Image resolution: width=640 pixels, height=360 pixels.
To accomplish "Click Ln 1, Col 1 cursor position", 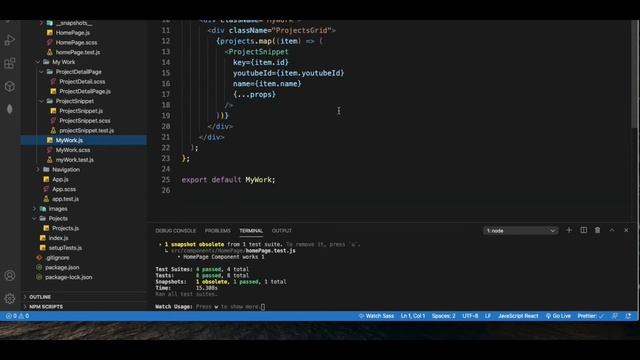I will click(x=413, y=316).
